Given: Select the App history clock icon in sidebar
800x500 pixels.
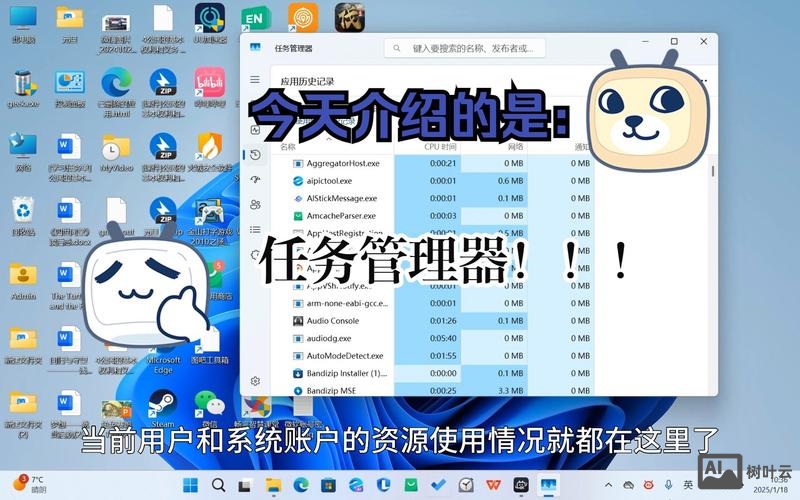Looking at the screenshot, I should pyautogui.click(x=256, y=155).
